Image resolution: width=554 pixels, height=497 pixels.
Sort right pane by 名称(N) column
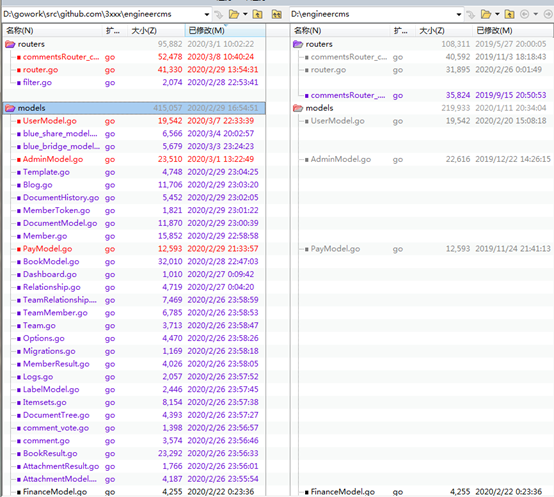tap(340, 30)
